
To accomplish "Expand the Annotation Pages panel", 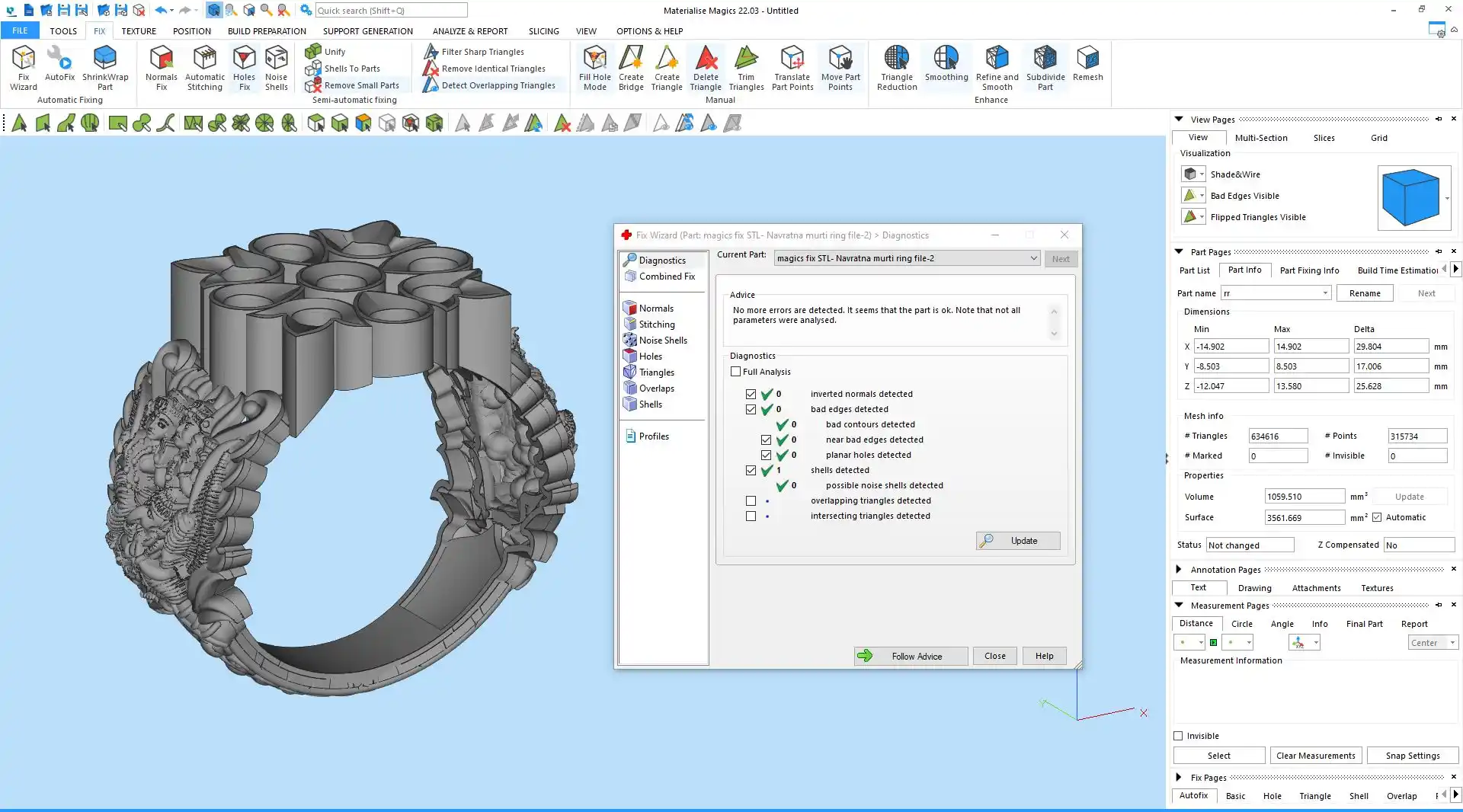I will pos(1179,570).
